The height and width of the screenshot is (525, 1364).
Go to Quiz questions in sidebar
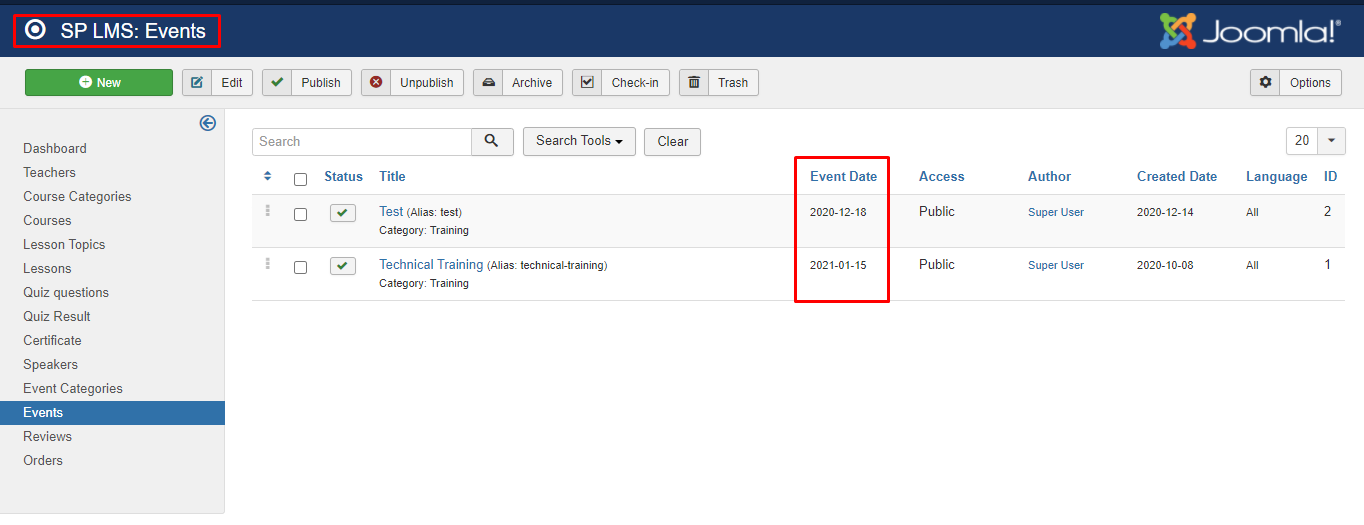66,292
